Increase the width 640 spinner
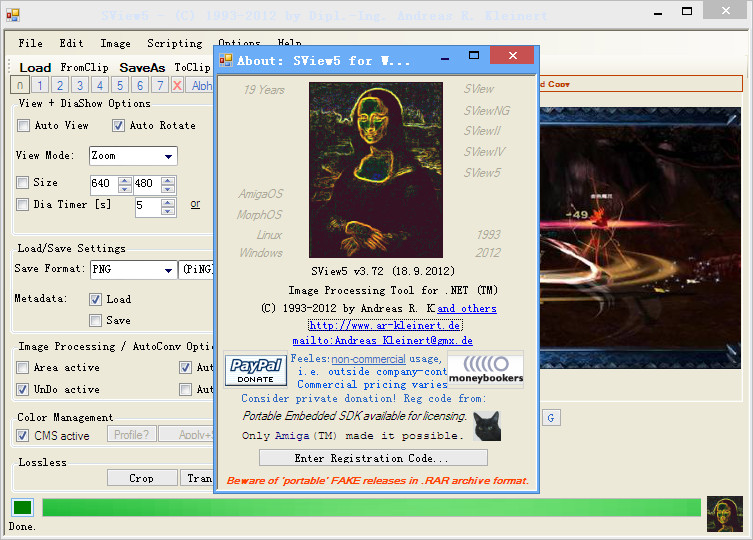 click(124, 181)
